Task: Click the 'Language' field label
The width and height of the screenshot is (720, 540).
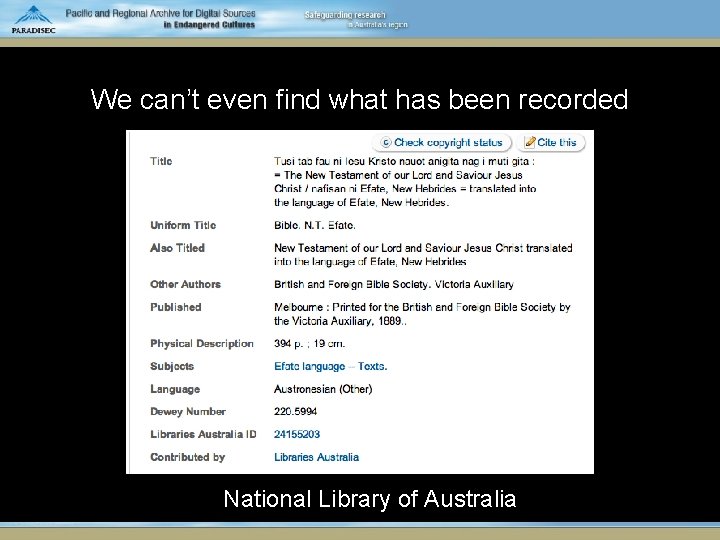Action: [175, 389]
